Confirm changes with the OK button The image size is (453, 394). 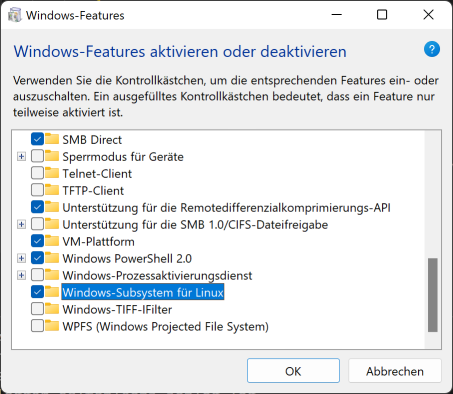pos(293,371)
